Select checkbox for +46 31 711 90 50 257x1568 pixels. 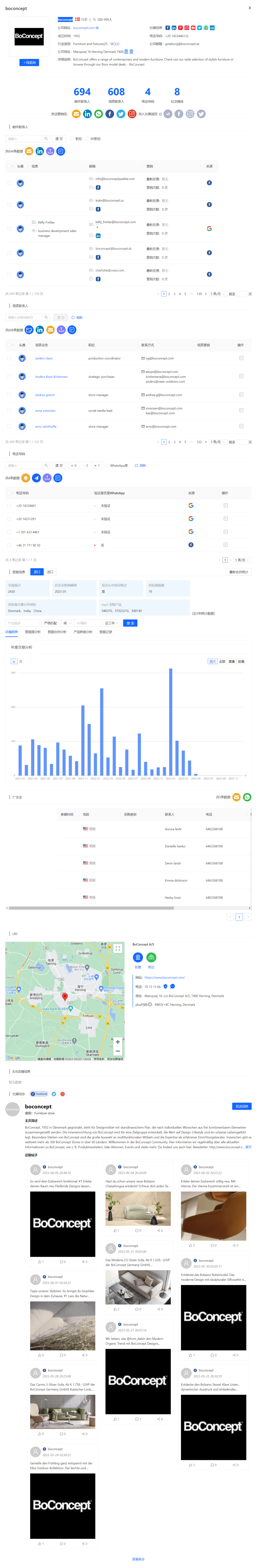pos(9,545)
